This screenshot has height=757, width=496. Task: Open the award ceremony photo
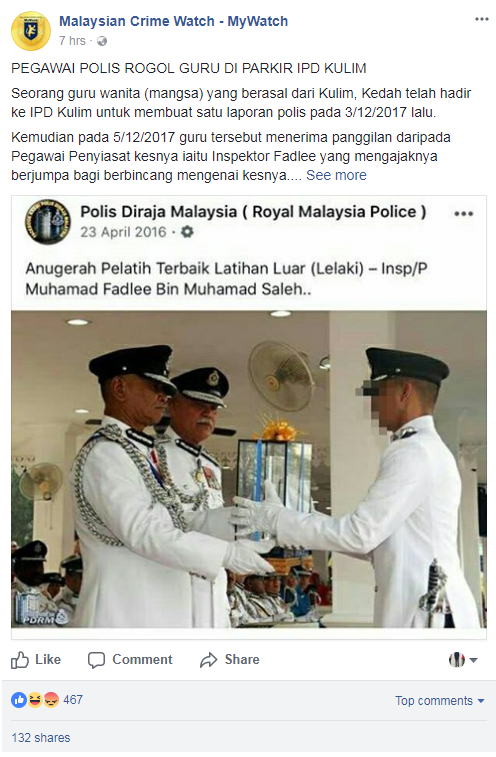click(249, 469)
